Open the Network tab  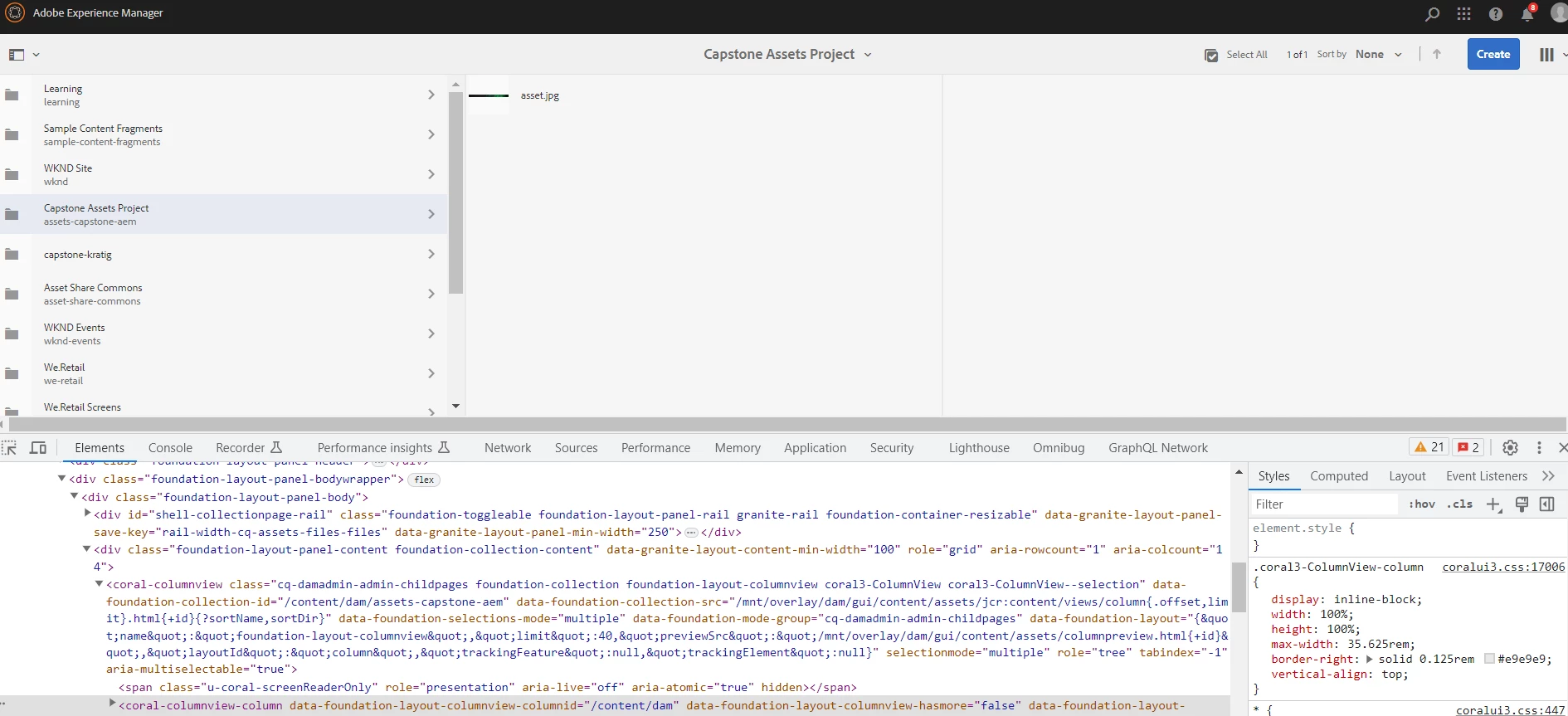508,448
